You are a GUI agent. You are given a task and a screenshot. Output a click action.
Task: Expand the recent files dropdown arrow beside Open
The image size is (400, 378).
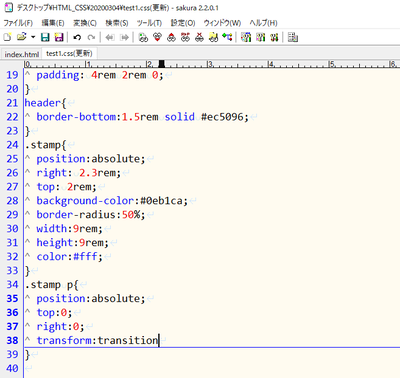click(33, 37)
